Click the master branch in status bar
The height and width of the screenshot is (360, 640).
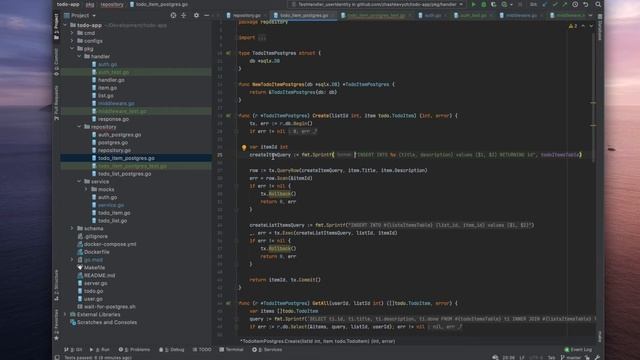point(571,358)
